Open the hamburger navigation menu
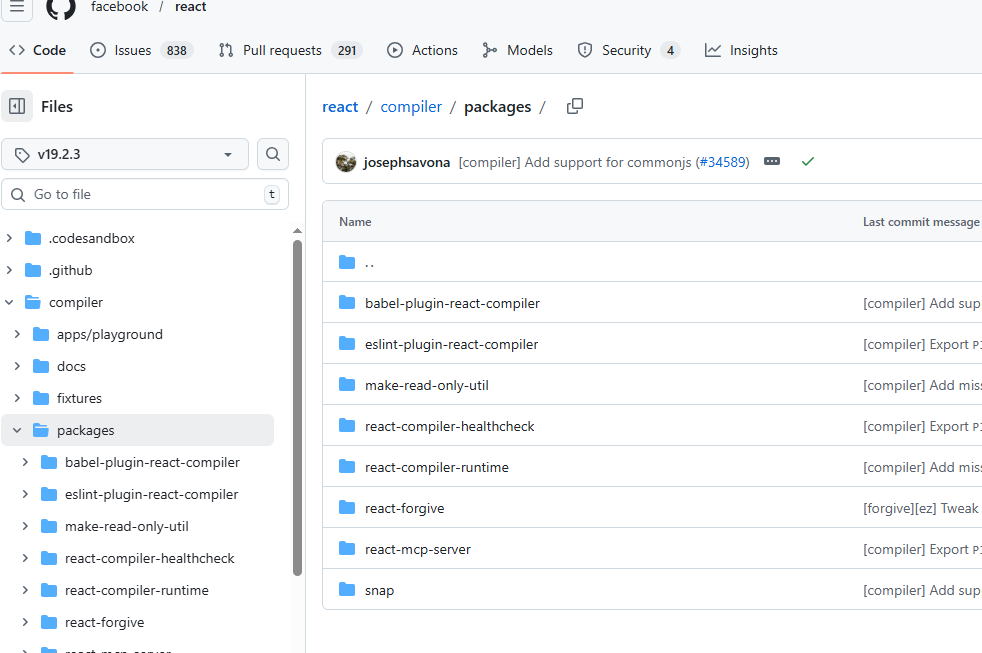982x653 pixels. pos(17,8)
